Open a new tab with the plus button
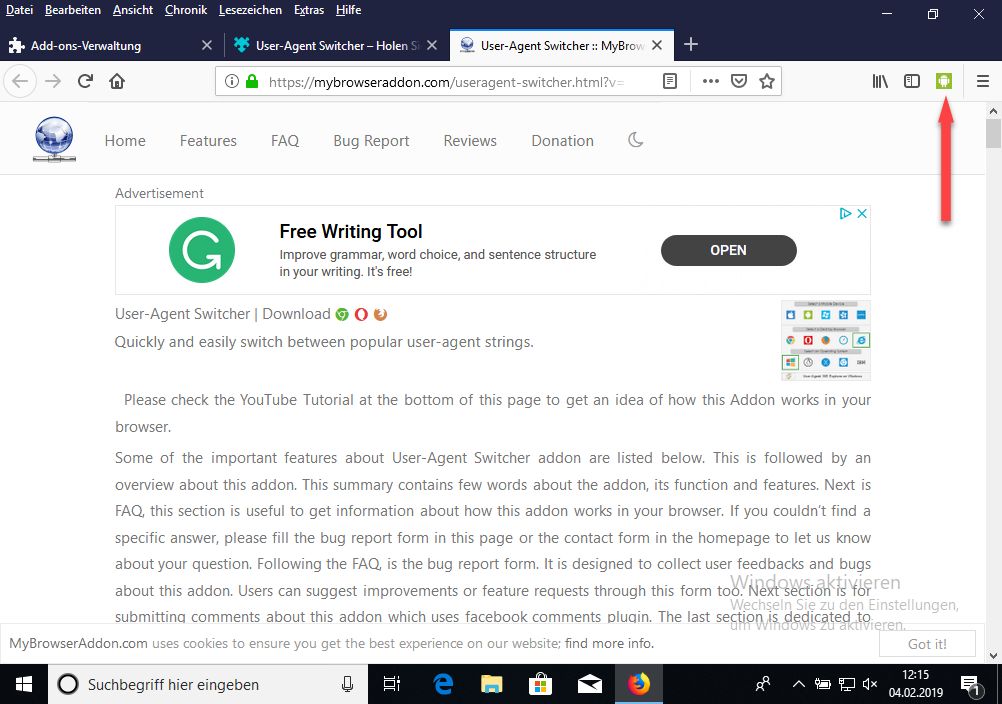The width and height of the screenshot is (1002, 704). click(691, 44)
